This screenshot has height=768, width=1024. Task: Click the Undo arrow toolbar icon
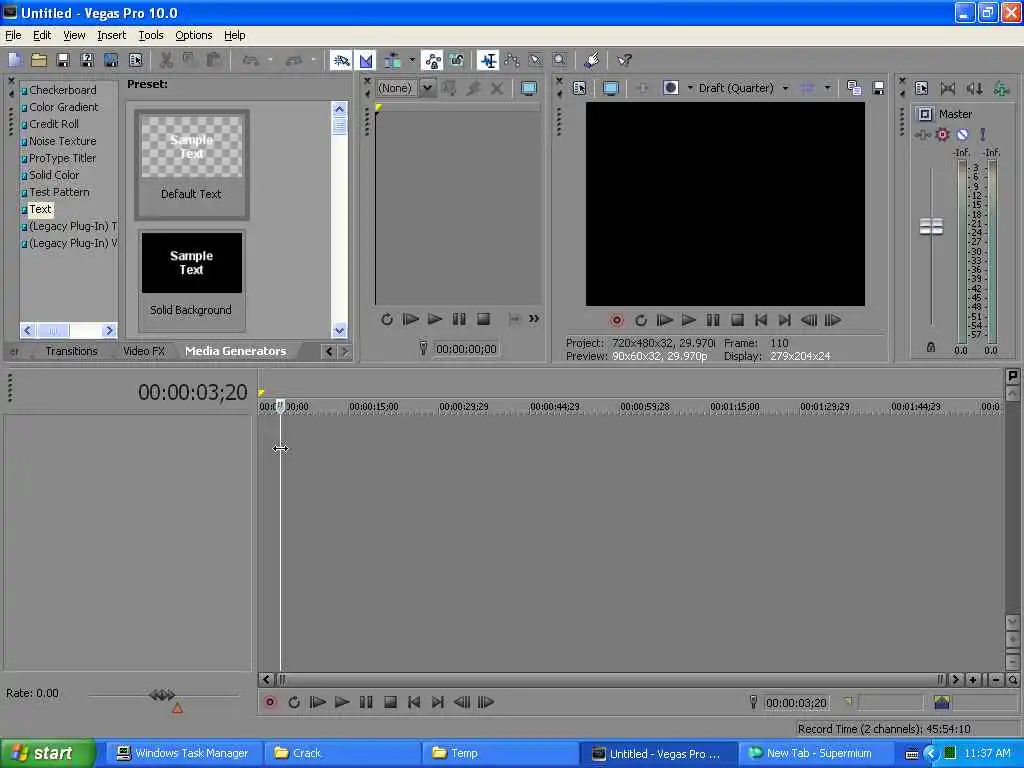click(x=251, y=61)
